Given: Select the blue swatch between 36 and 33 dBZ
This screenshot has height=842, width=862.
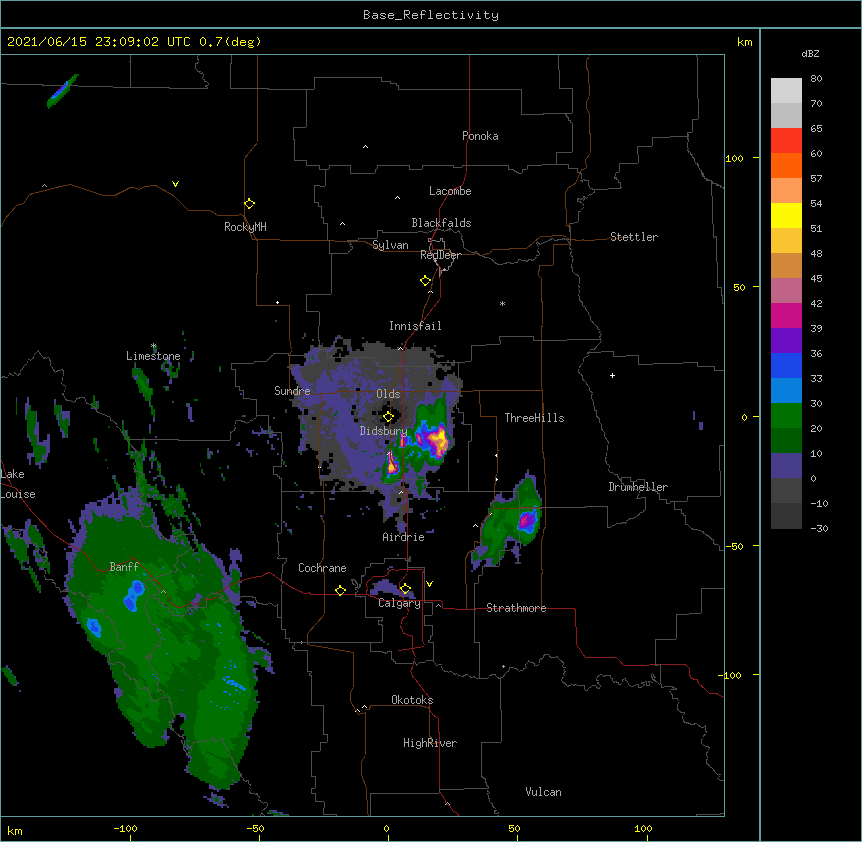Looking at the screenshot, I should click(x=786, y=365).
